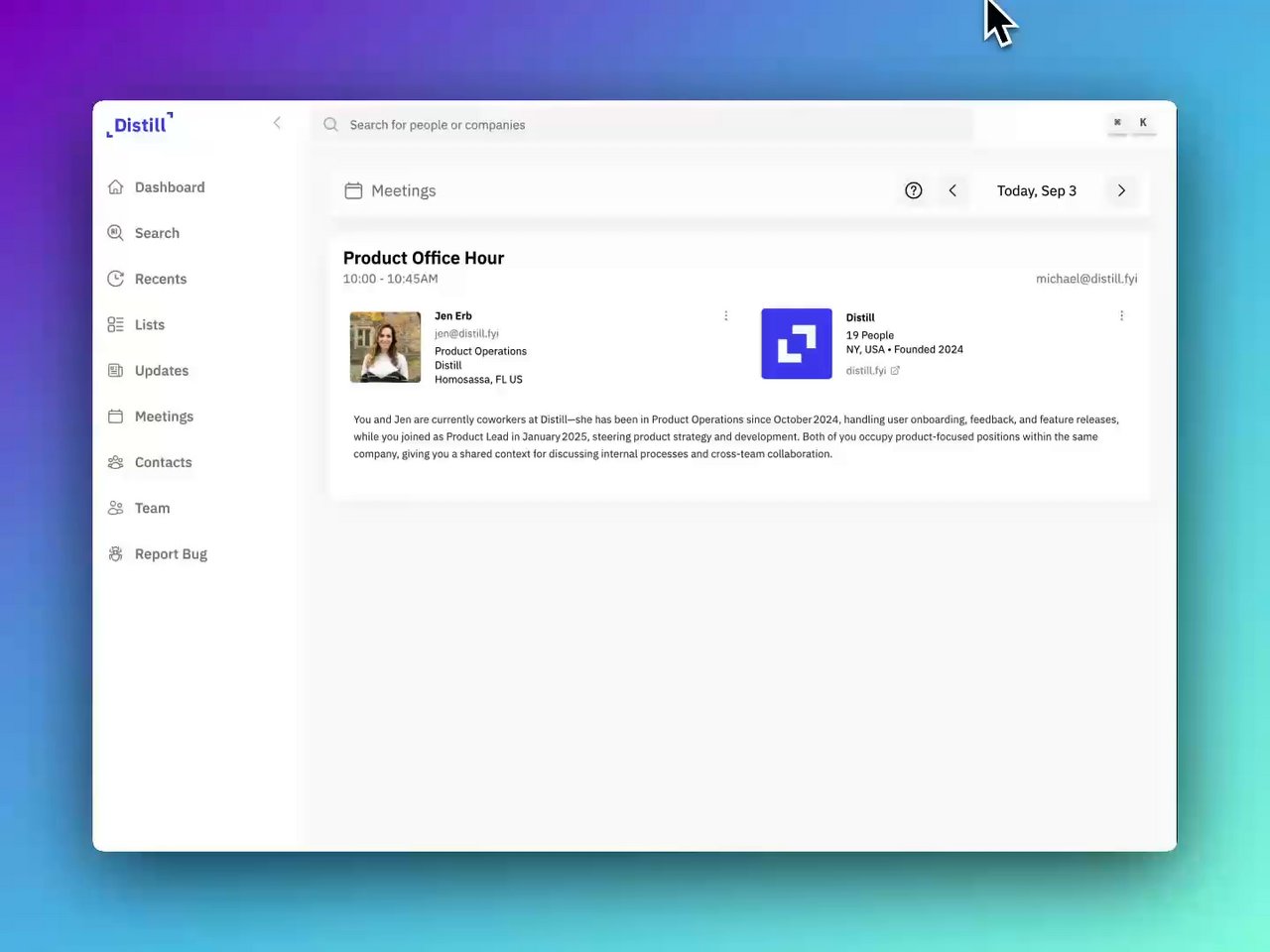The image size is (1270, 952).
Task: Open Dashboard from the sidebar
Action: 157,187
